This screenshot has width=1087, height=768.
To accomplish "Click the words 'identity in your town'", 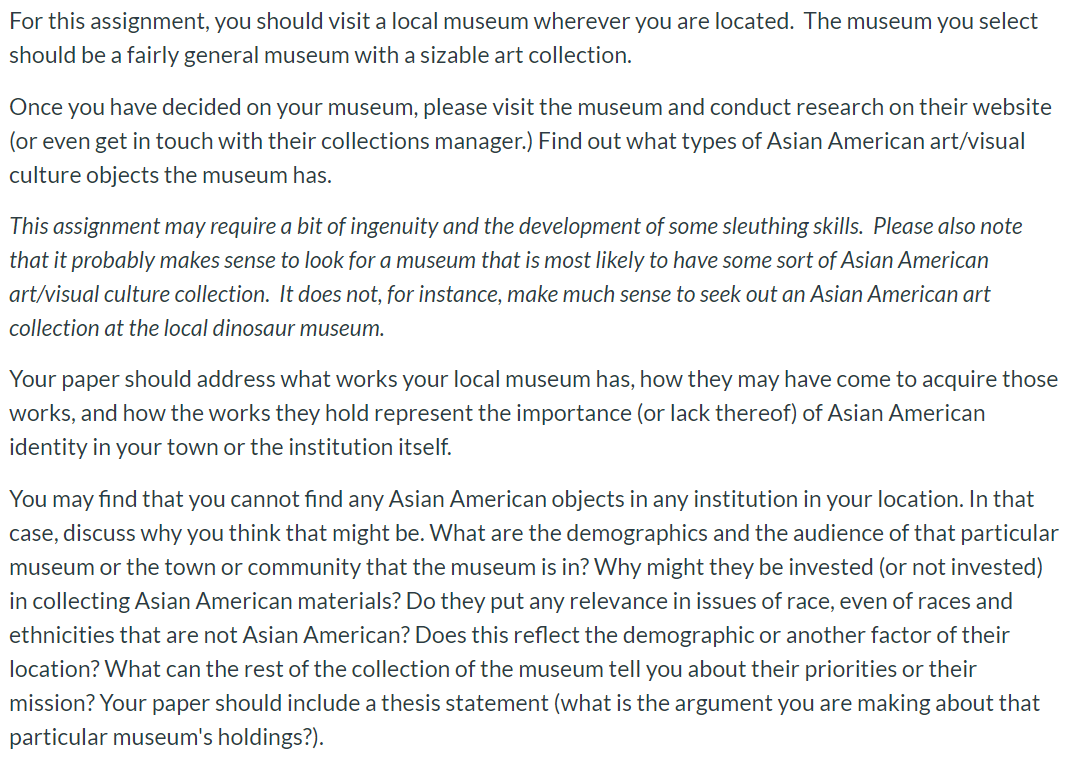I will 113,448.
